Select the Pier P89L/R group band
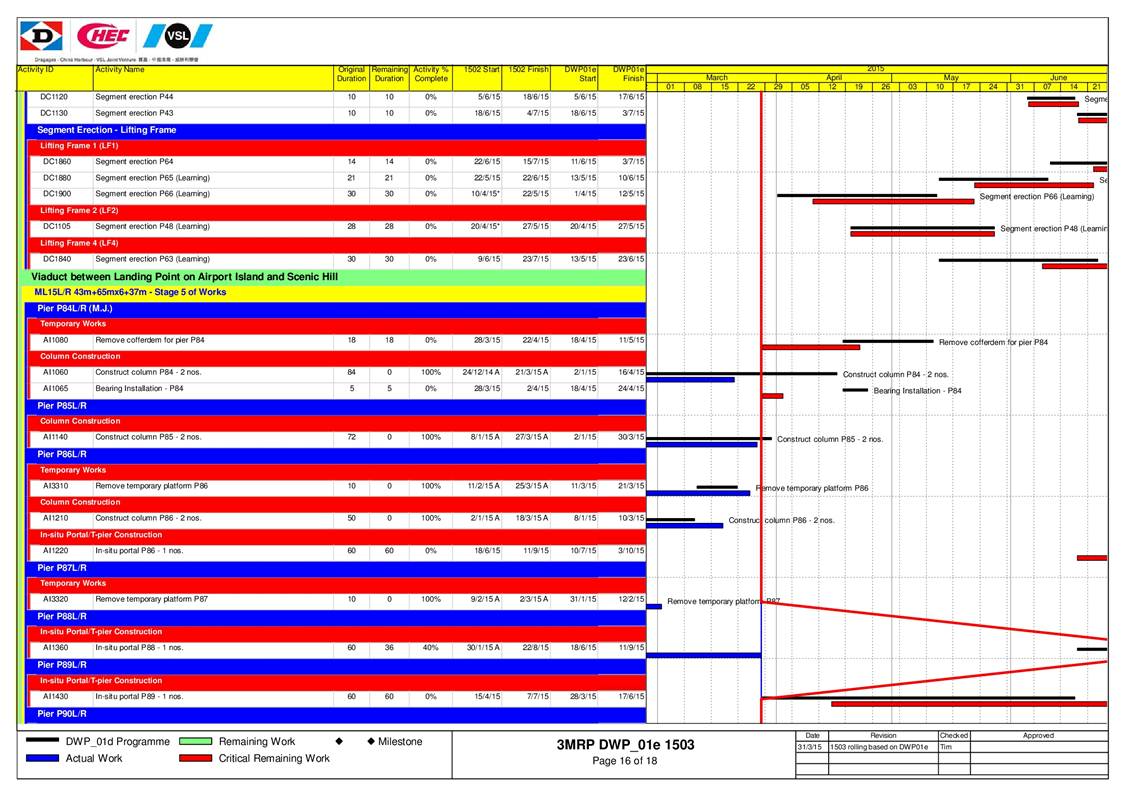The image size is (1123, 793). [x=336, y=665]
